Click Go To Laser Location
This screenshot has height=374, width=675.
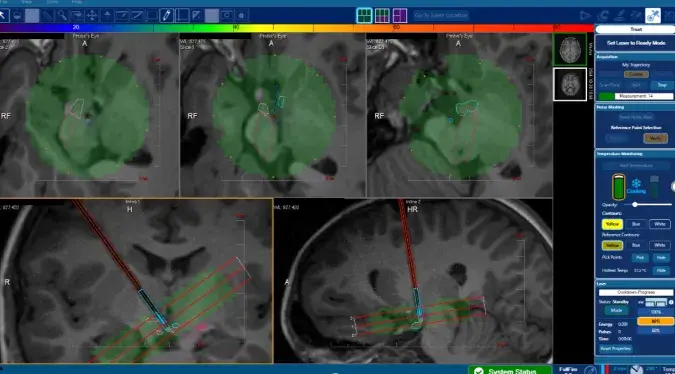[440, 15]
